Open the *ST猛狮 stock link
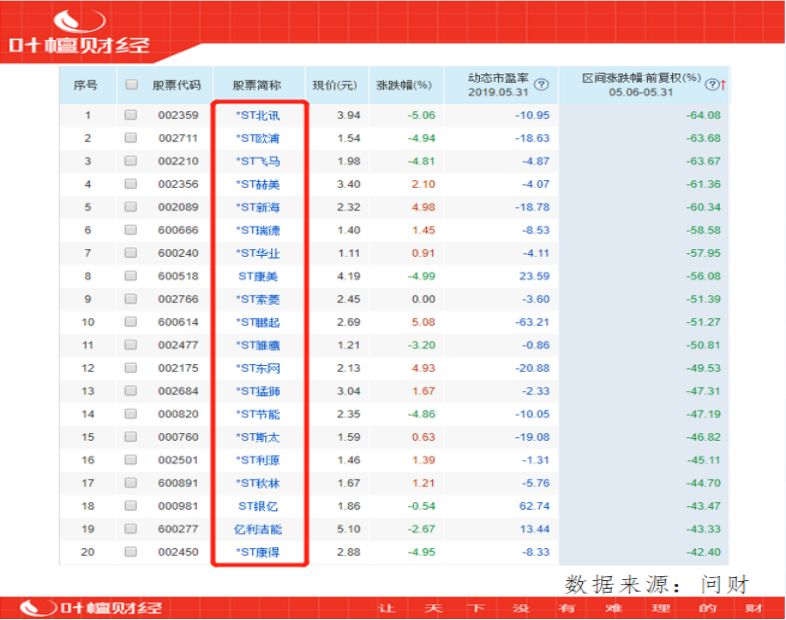 click(258, 391)
